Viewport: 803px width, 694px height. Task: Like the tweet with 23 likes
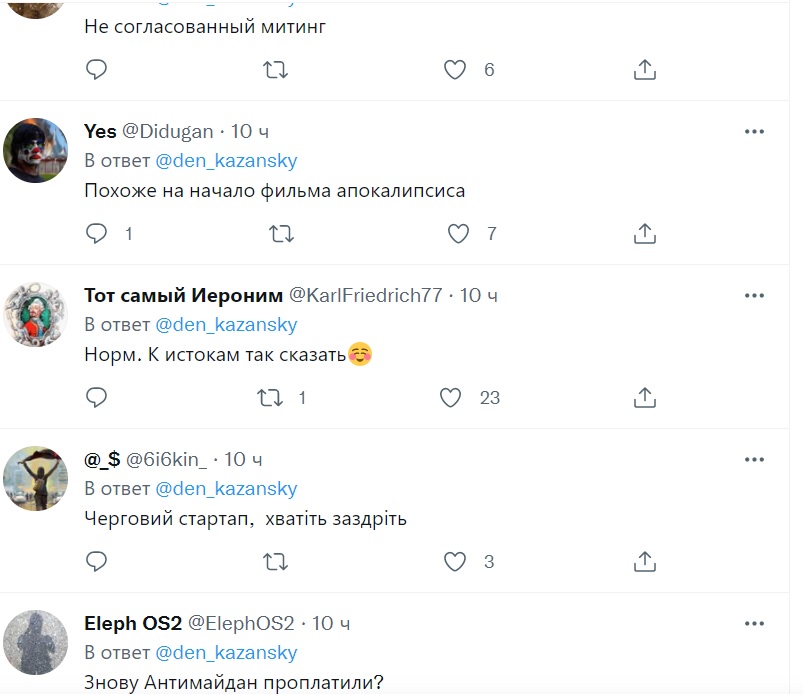pos(452,398)
